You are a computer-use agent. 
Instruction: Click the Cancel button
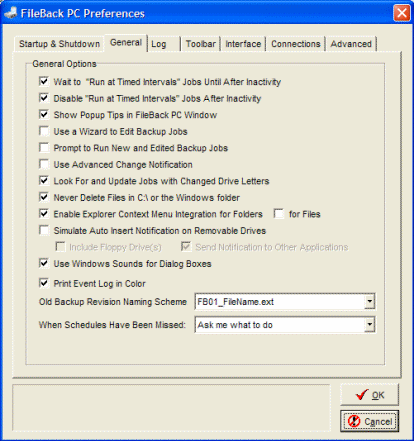(369, 422)
